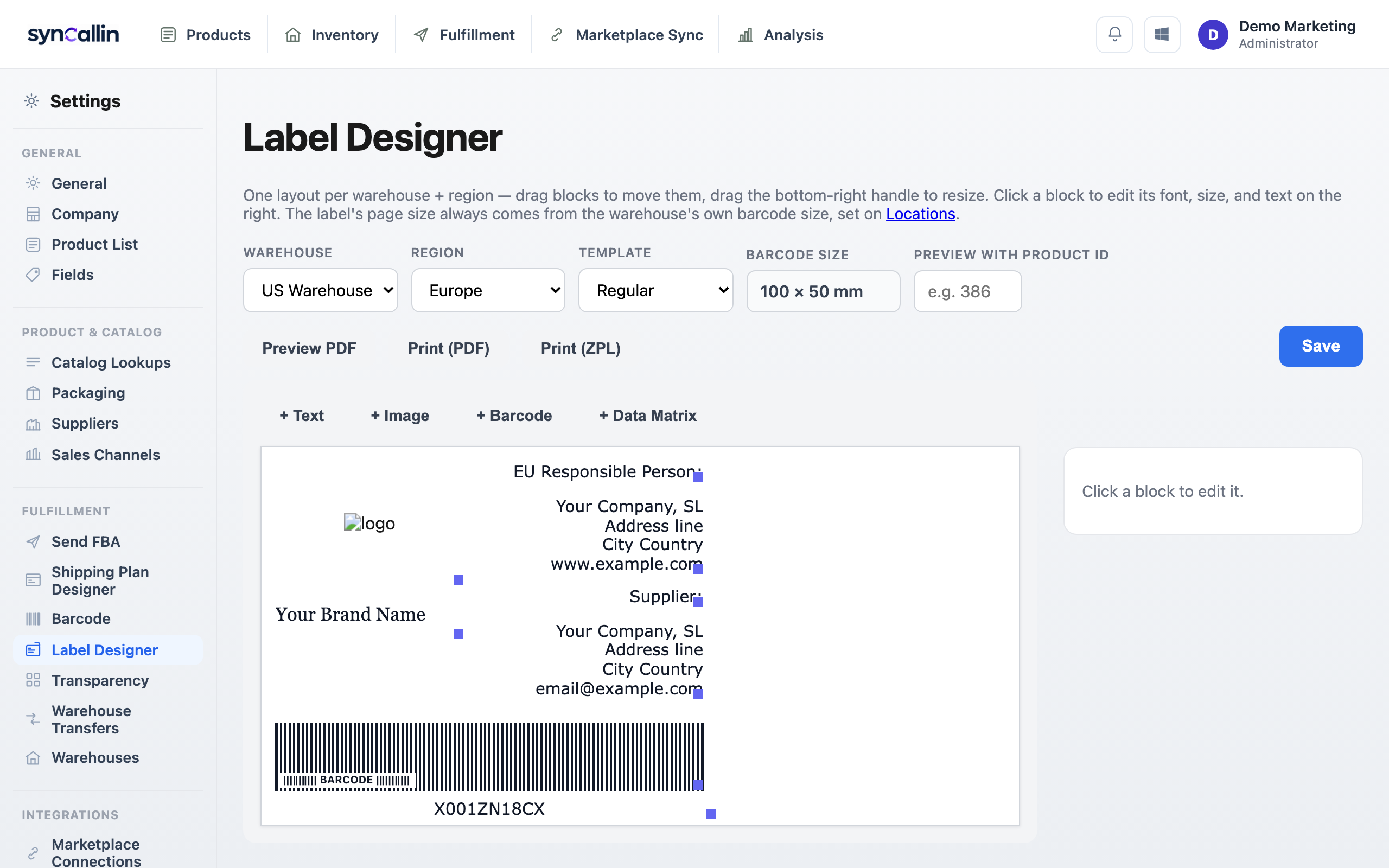
Task: Click the Marketplace Connections link icon
Action: 33,852
